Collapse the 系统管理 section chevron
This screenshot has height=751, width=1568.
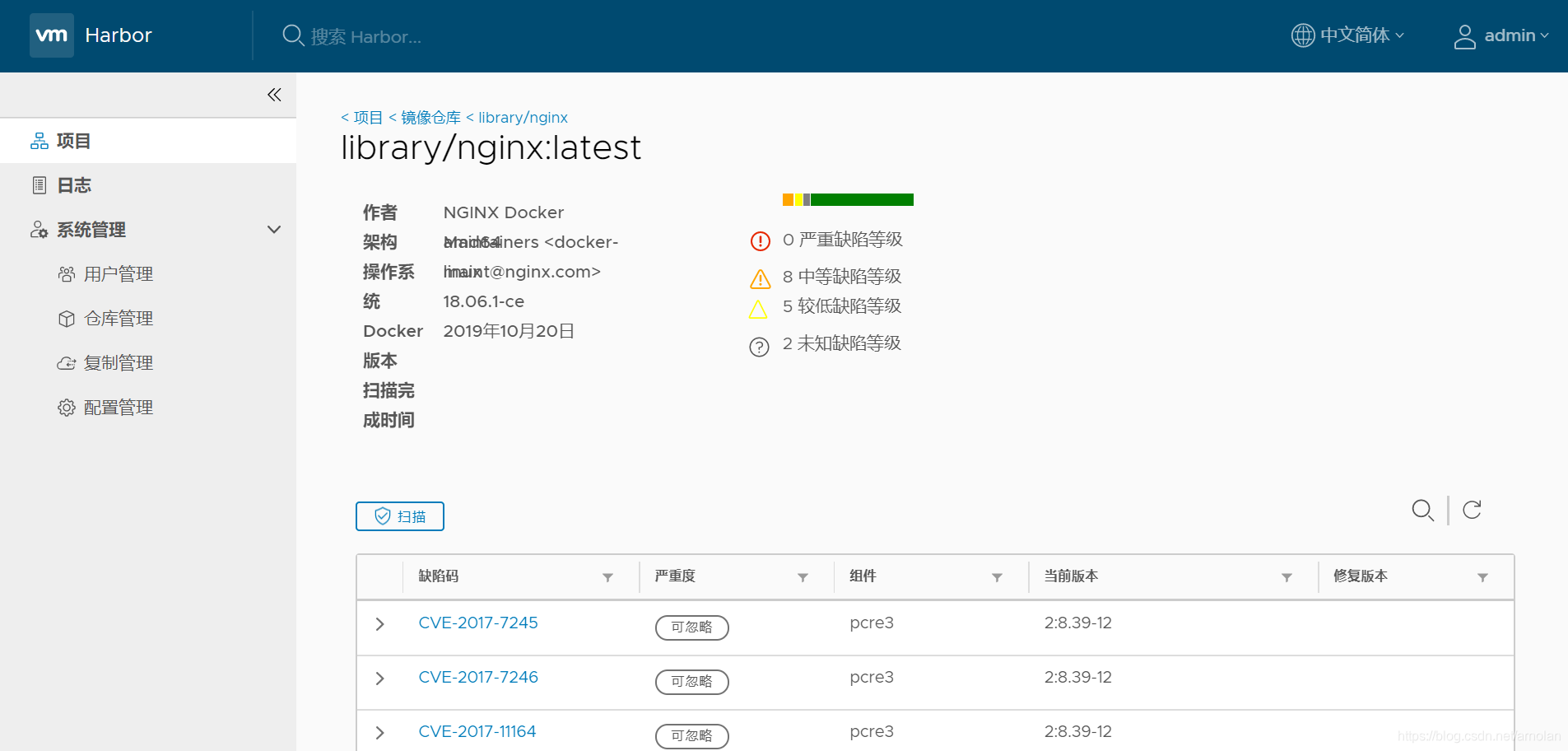(x=274, y=230)
